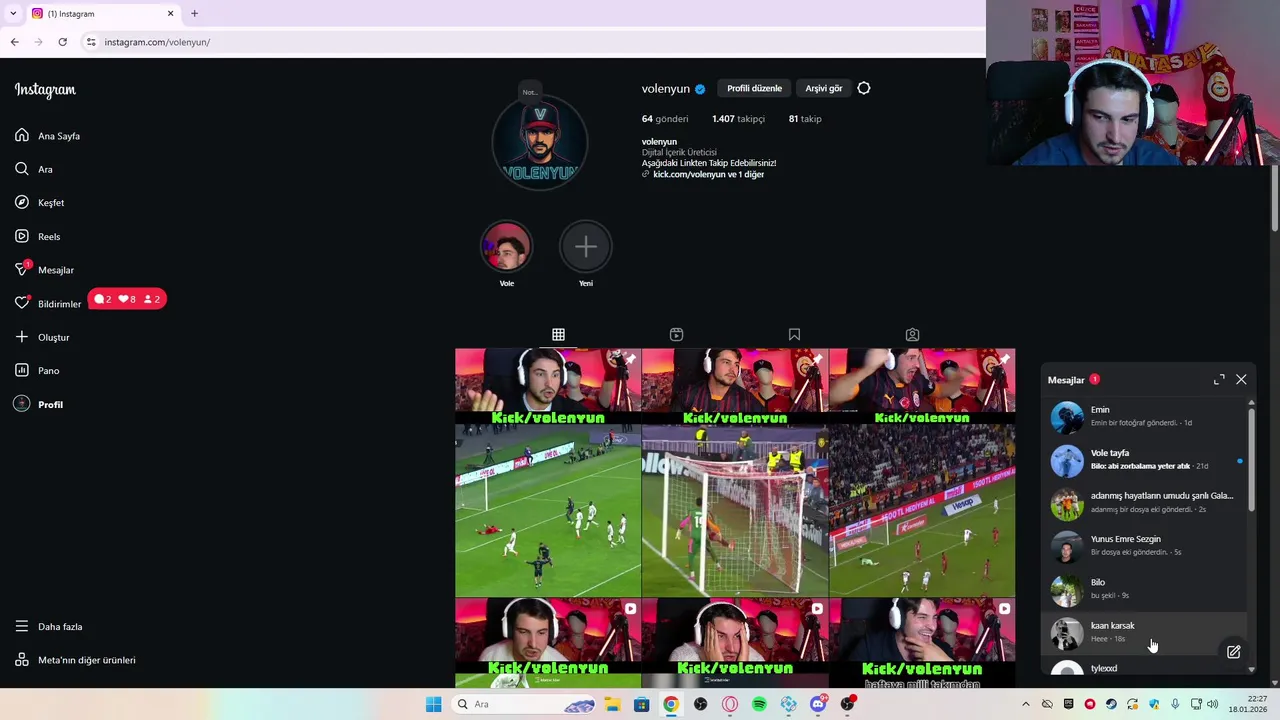
Task: Open Reels from sidebar
Action: click(37, 236)
